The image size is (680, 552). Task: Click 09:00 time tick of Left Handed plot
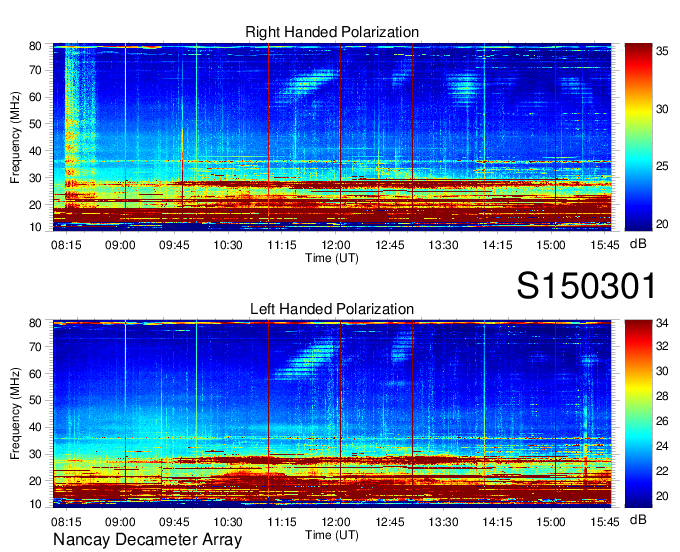[120, 522]
